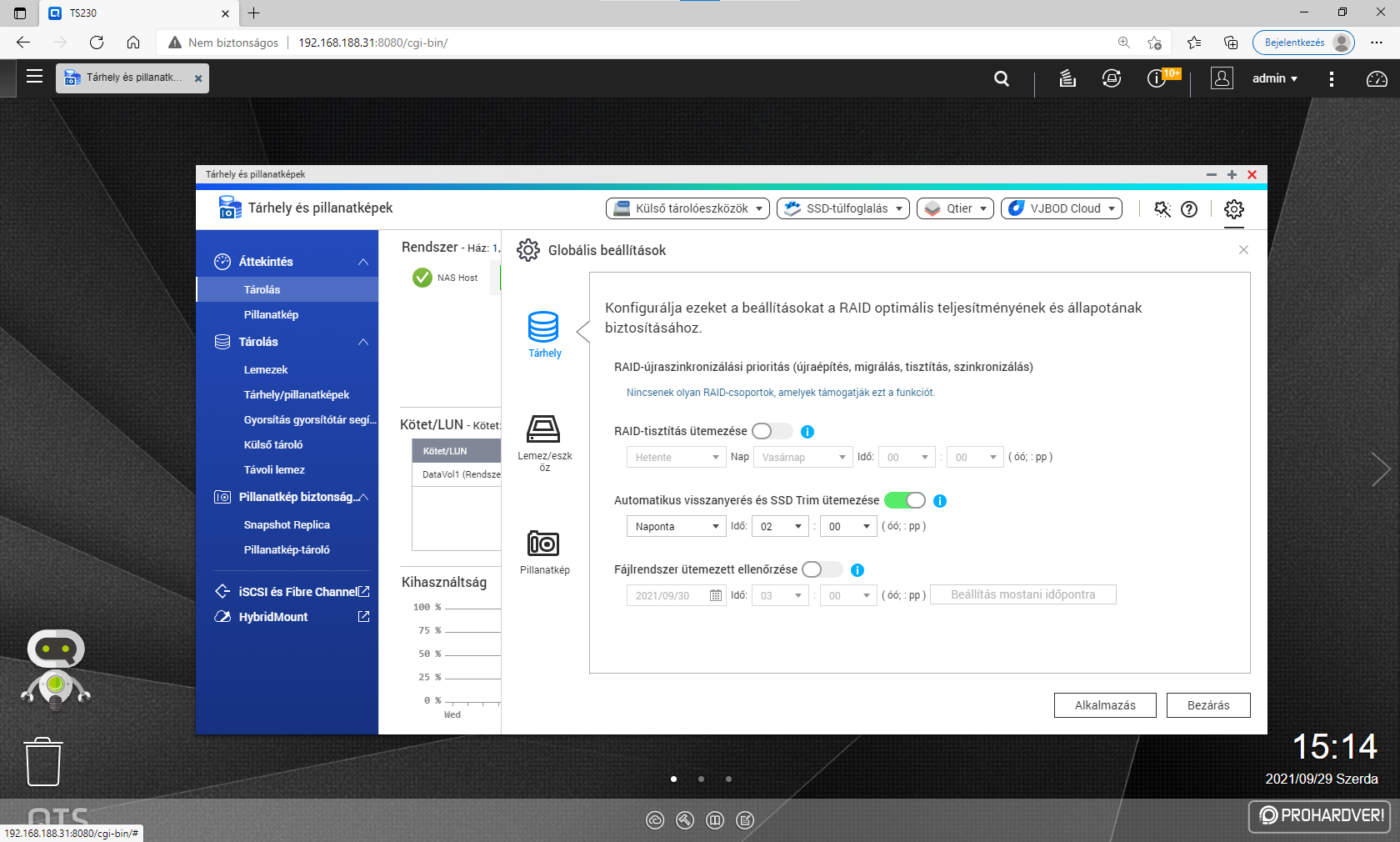Enable RAID-tisztítás ütemezése toggle
1400x842 pixels.
point(772,431)
